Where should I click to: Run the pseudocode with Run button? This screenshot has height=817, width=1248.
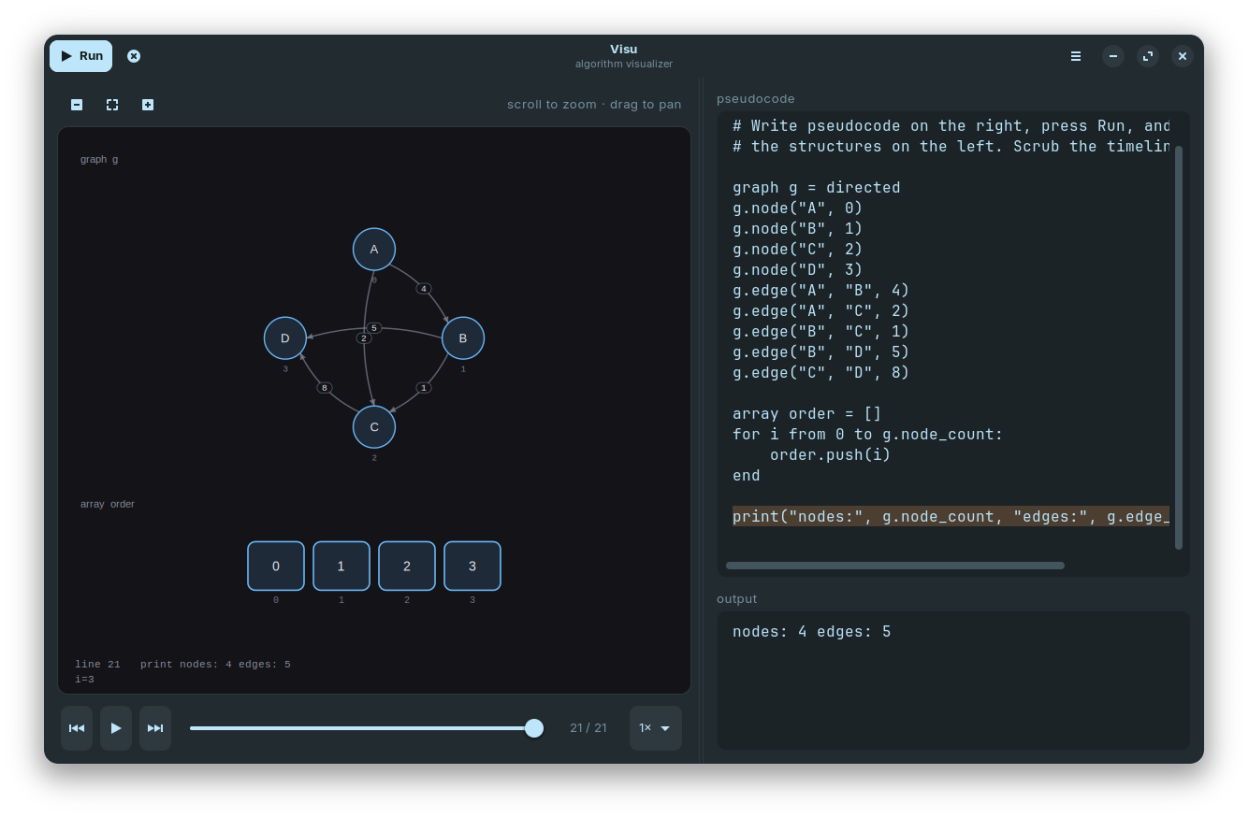click(x=81, y=56)
